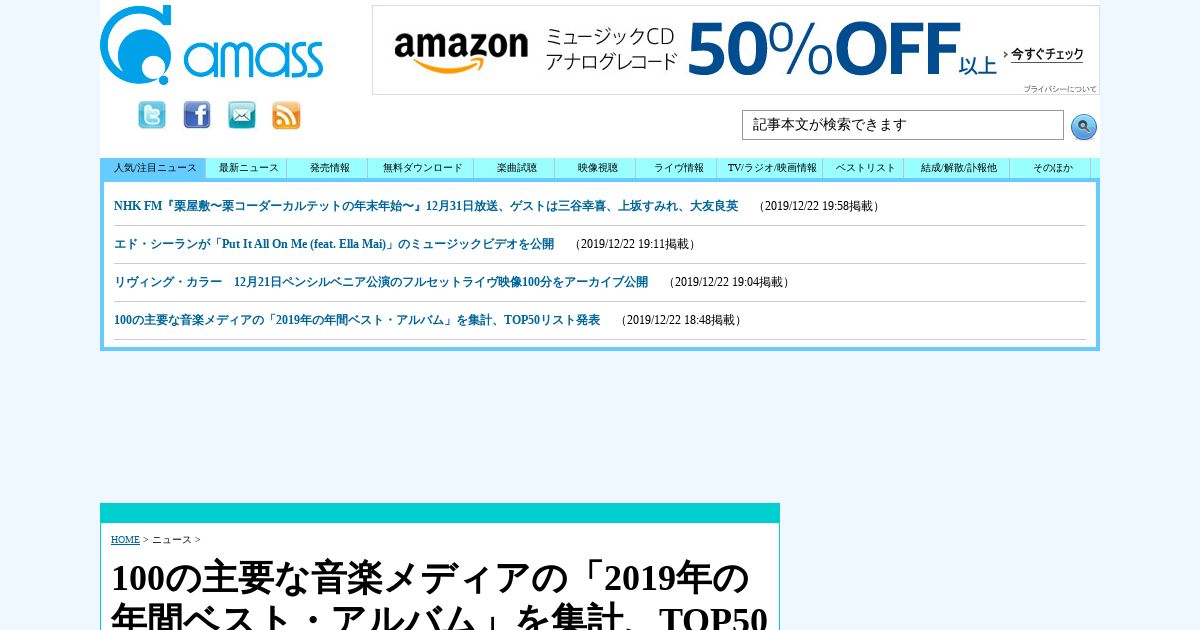Click the blue search magnifier button
The width and height of the screenshot is (1200, 630).
tap(1084, 127)
